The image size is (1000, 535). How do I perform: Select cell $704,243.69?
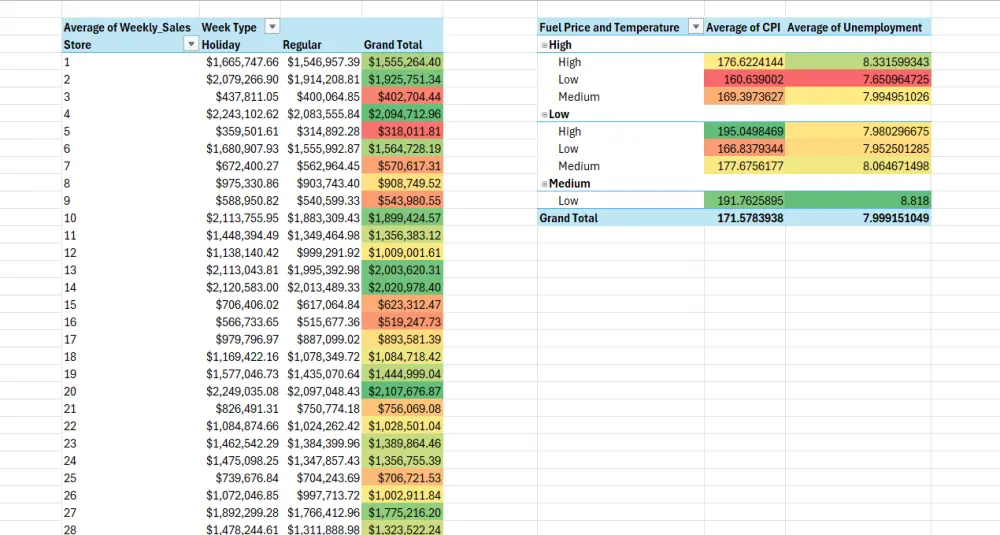322,478
